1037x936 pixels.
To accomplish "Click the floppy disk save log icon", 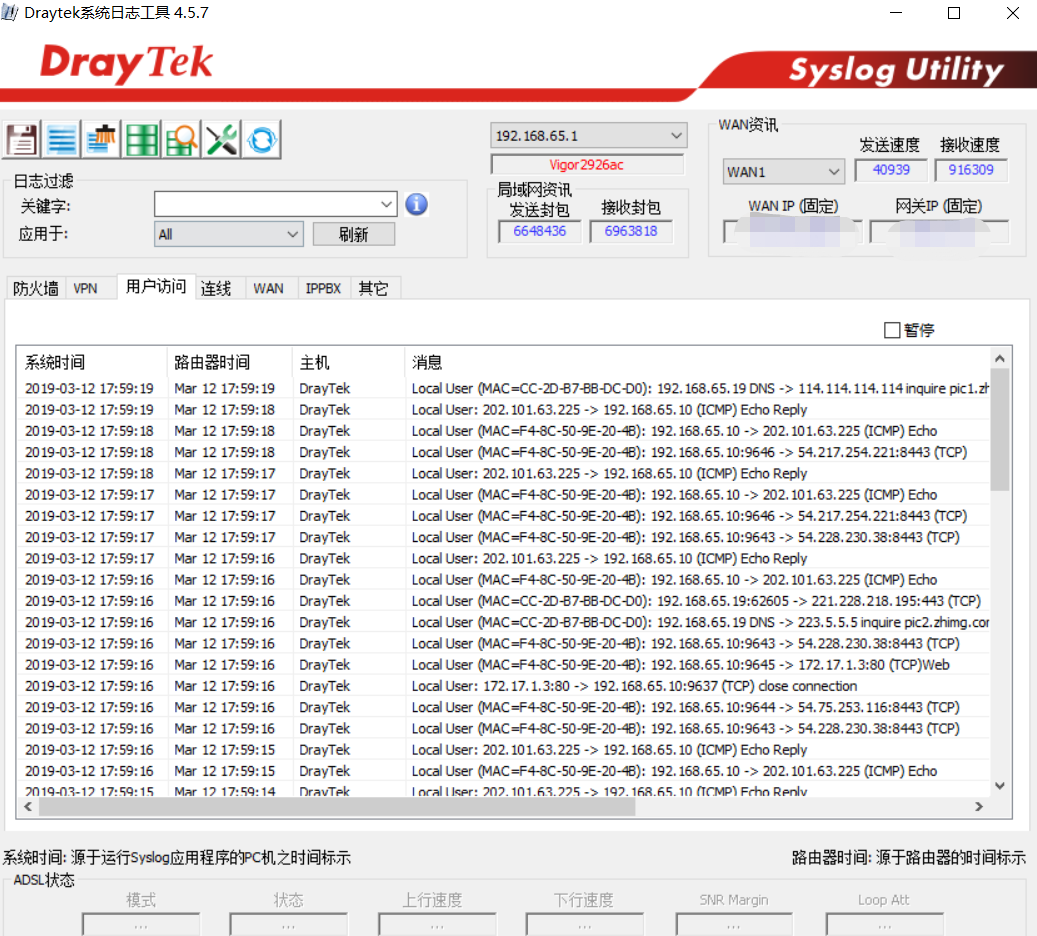I will pyautogui.click(x=22, y=140).
